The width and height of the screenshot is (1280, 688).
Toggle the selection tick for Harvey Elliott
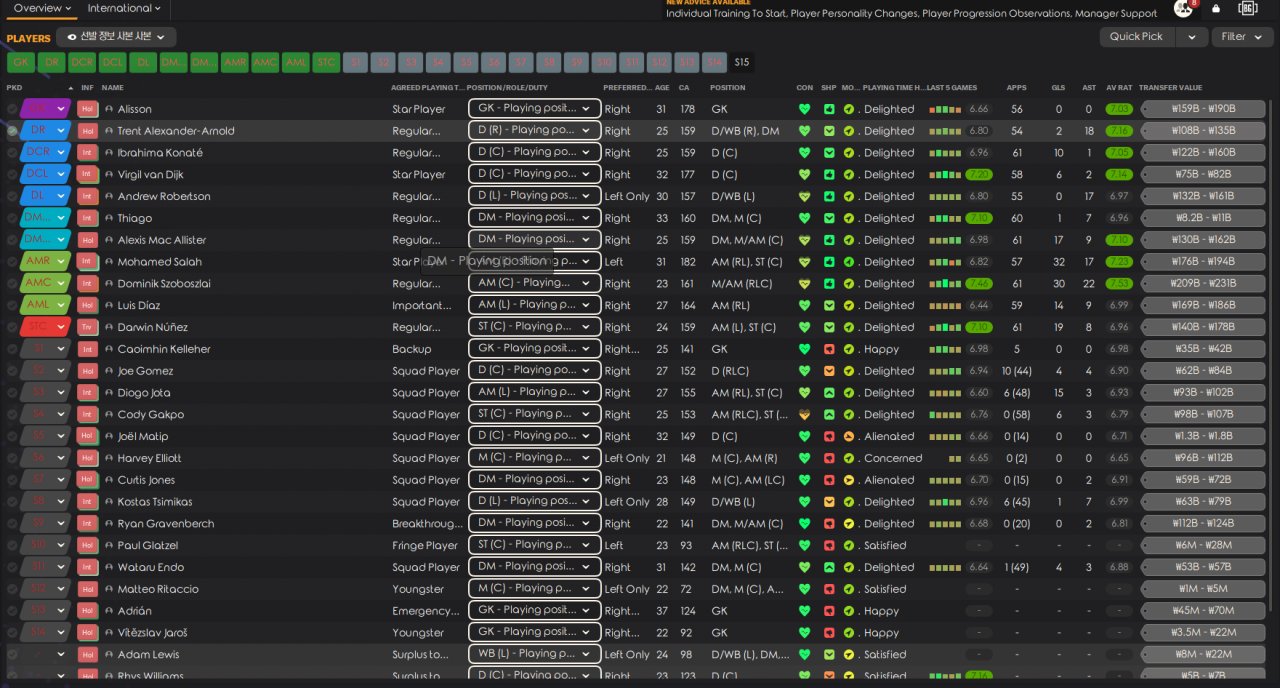click(x=12, y=458)
